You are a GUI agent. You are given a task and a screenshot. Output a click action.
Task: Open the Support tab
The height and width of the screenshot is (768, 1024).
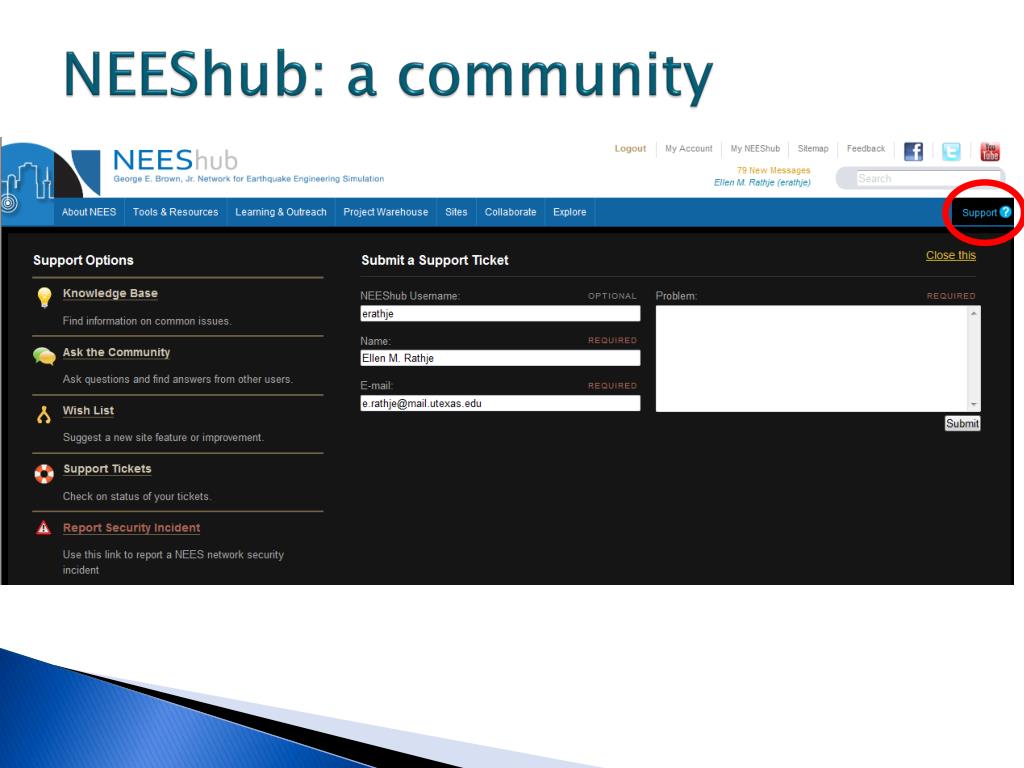click(983, 212)
